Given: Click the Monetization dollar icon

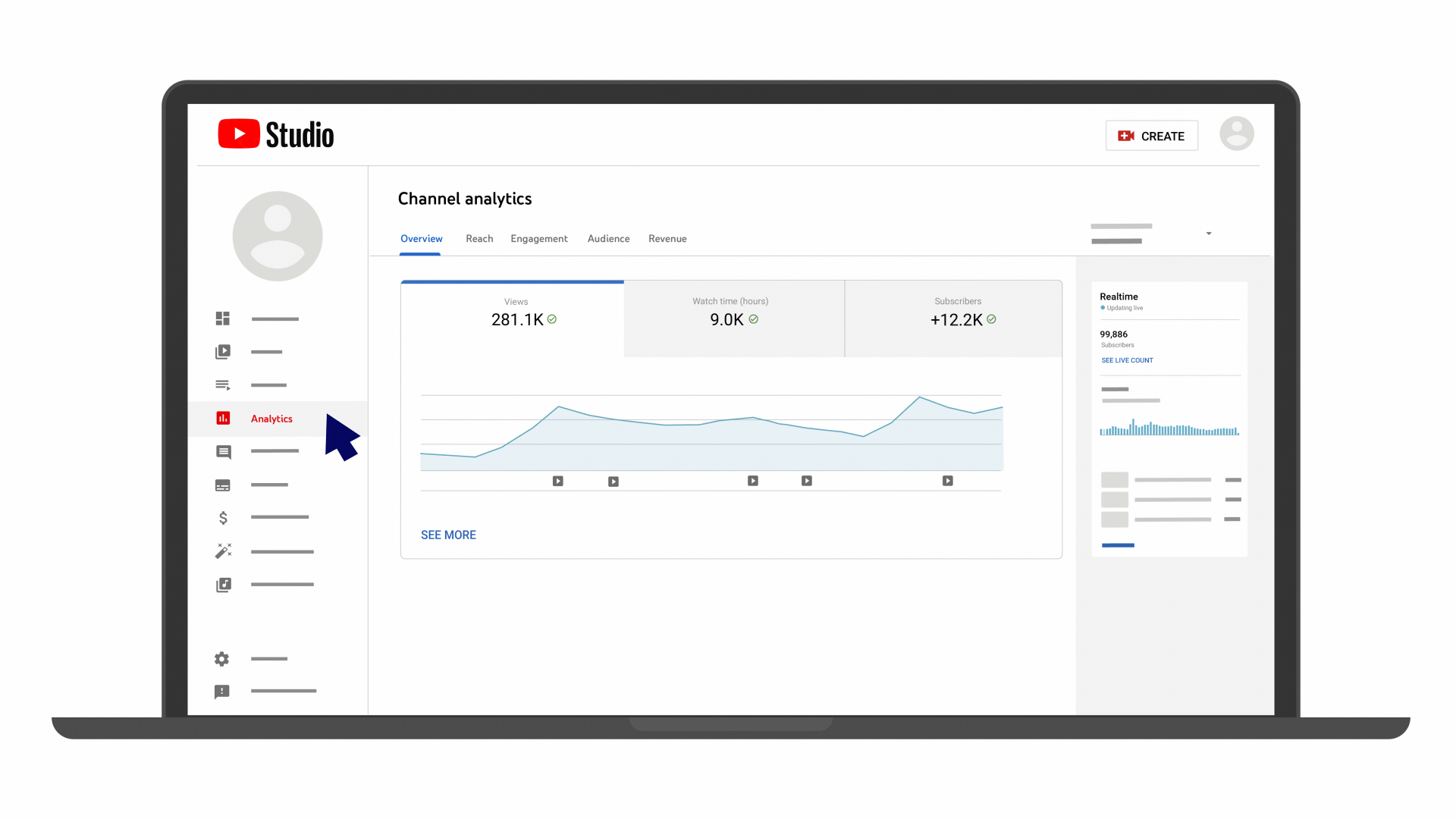Looking at the screenshot, I should (223, 518).
